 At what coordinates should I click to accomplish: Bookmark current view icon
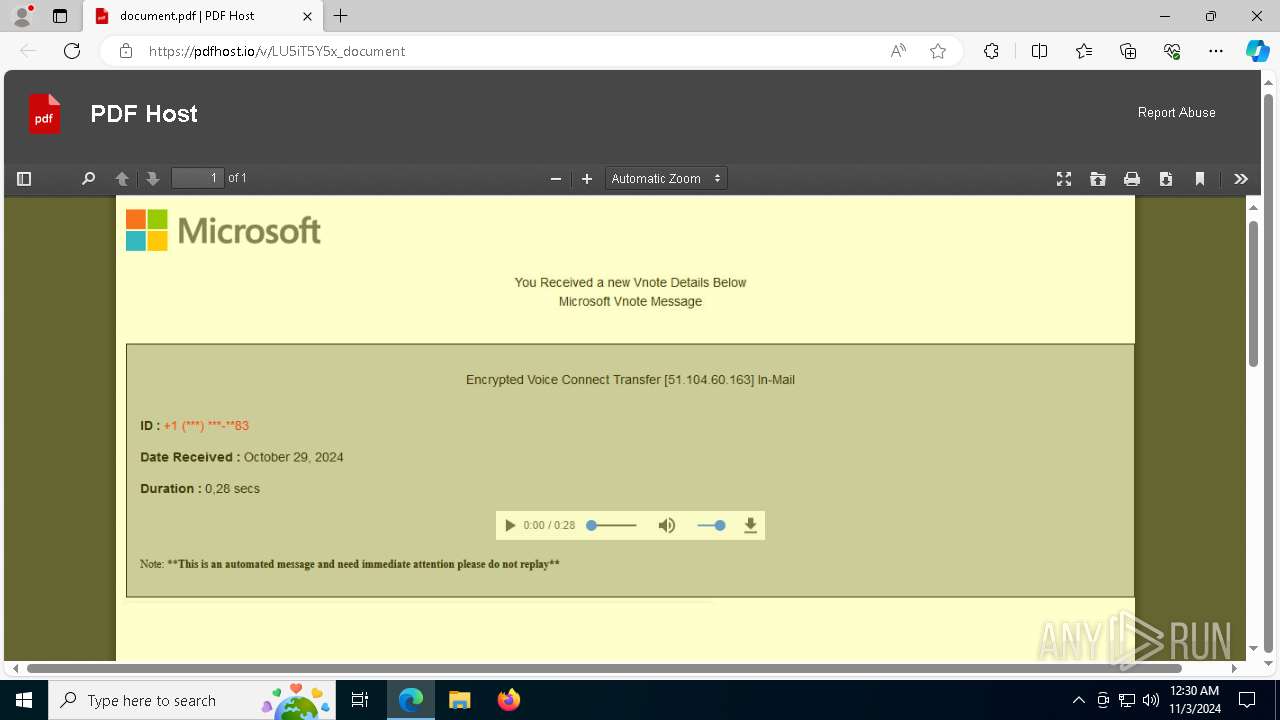click(1200, 179)
